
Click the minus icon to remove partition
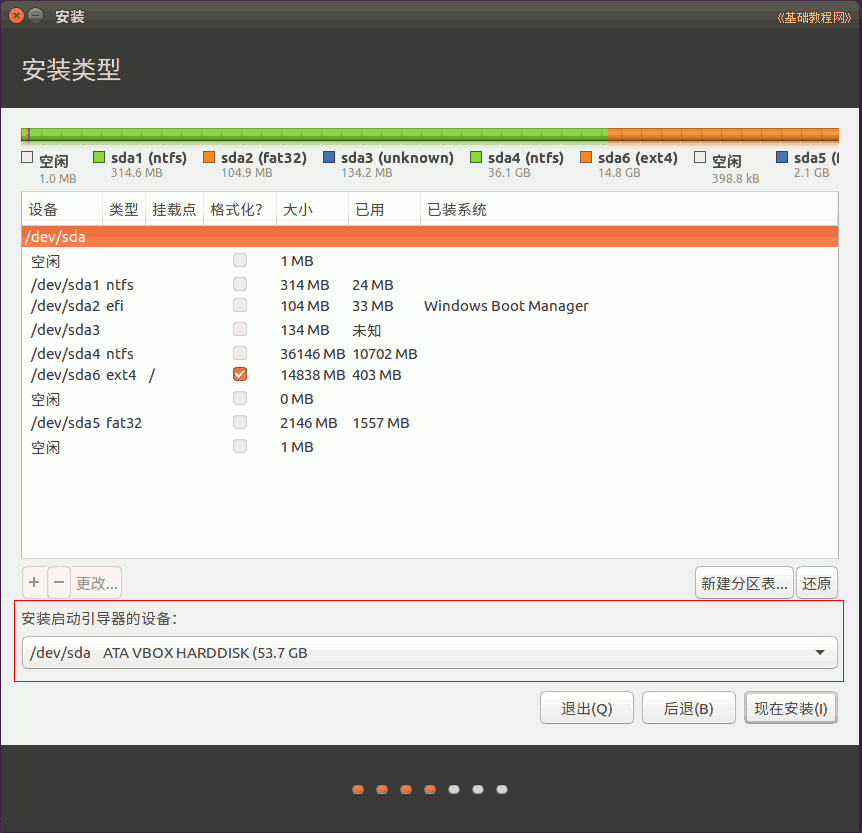(59, 582)
